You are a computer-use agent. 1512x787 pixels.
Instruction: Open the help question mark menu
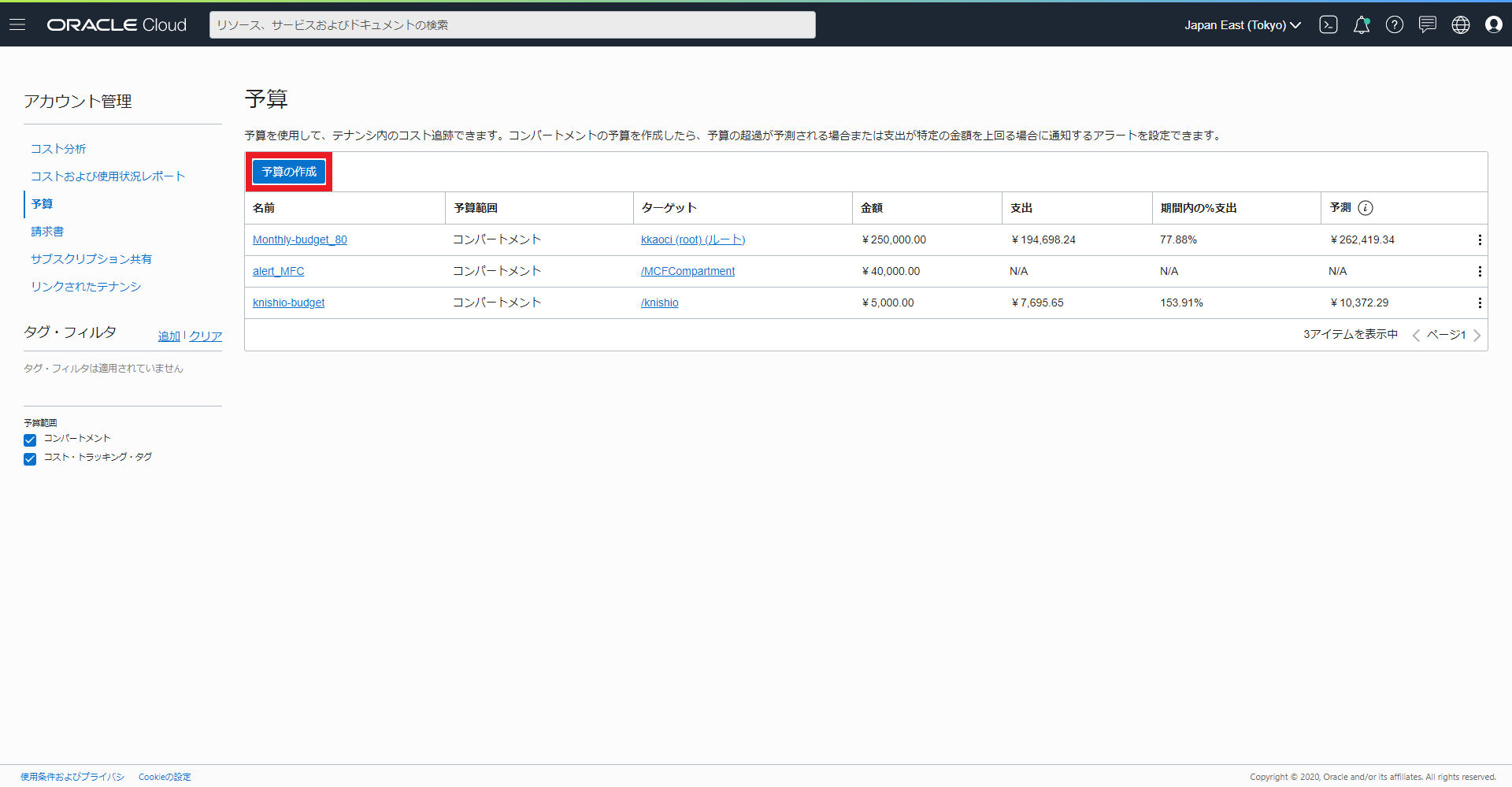pos(1394,24)
